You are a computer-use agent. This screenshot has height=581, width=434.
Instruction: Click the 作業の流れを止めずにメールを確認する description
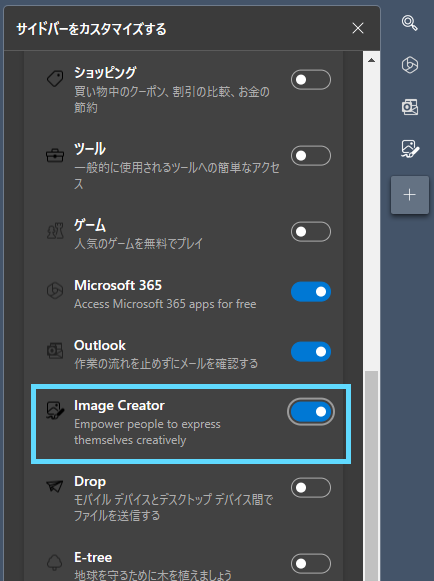pos(166,364)
